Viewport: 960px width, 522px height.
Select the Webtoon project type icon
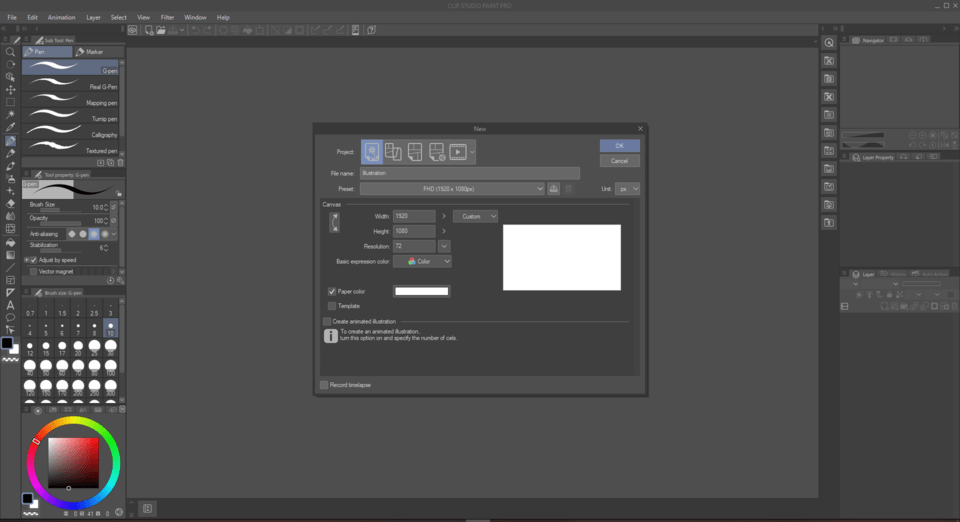click(393, 152)
